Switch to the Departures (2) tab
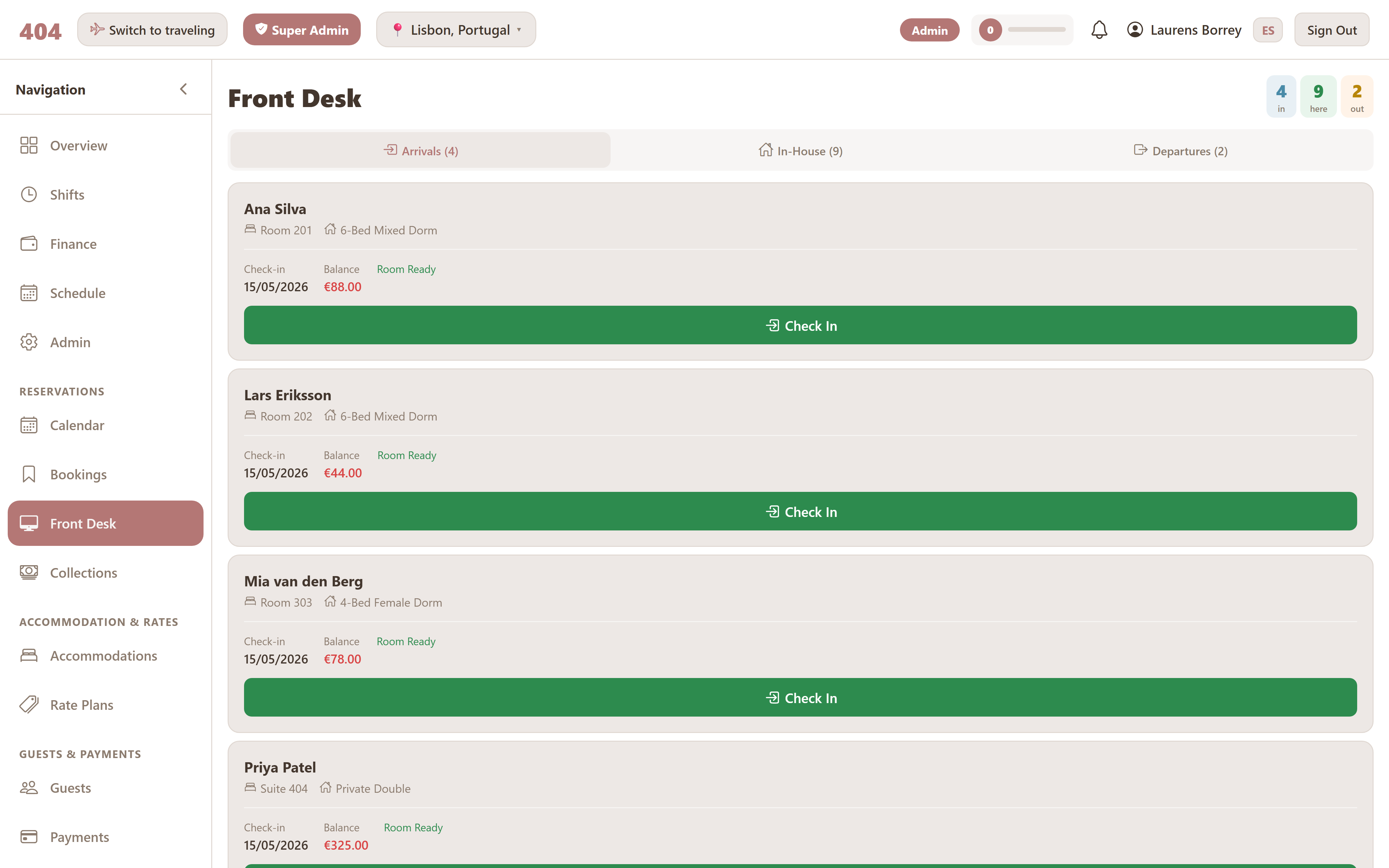Screen dimensions: 1389x868 (1181, 150)
